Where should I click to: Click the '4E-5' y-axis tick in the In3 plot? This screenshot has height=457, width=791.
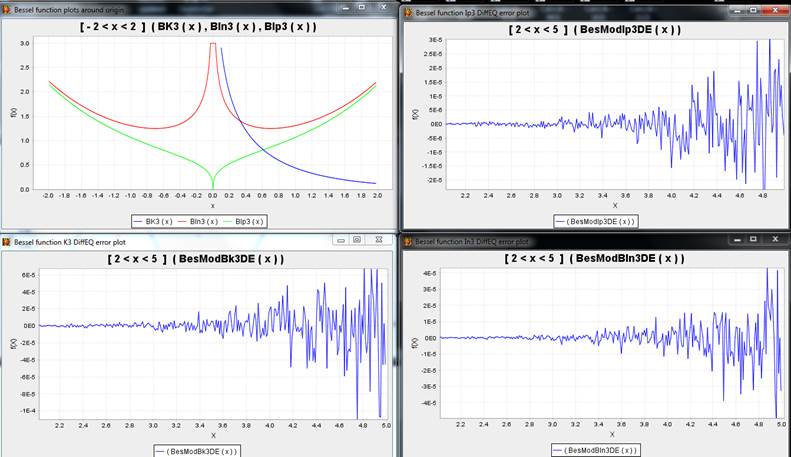point(430,273)
